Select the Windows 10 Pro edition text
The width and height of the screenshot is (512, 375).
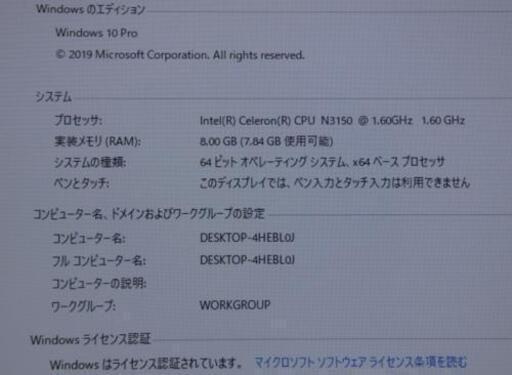click(x=96, y=33)
